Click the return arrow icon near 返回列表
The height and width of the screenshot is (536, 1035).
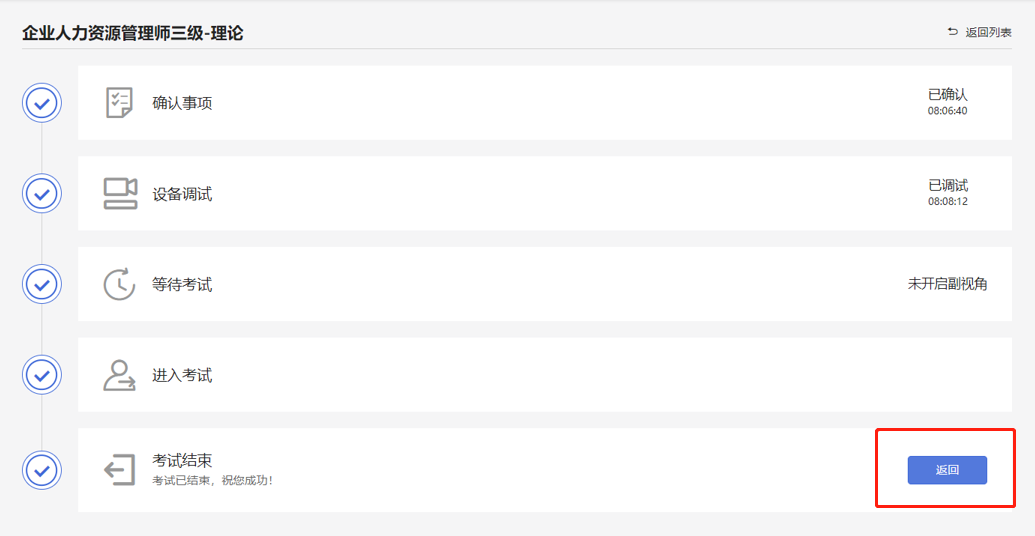[x=953, y=32]
